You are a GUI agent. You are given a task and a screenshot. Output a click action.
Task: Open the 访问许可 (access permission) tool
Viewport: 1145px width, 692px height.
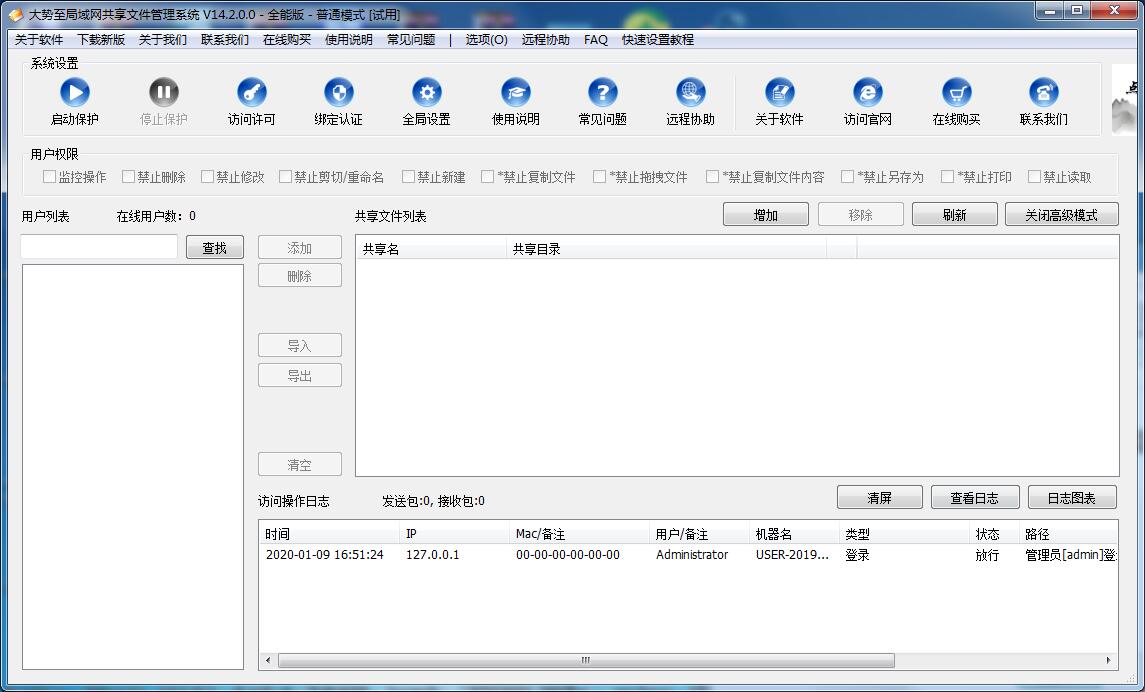click(251, 100)
